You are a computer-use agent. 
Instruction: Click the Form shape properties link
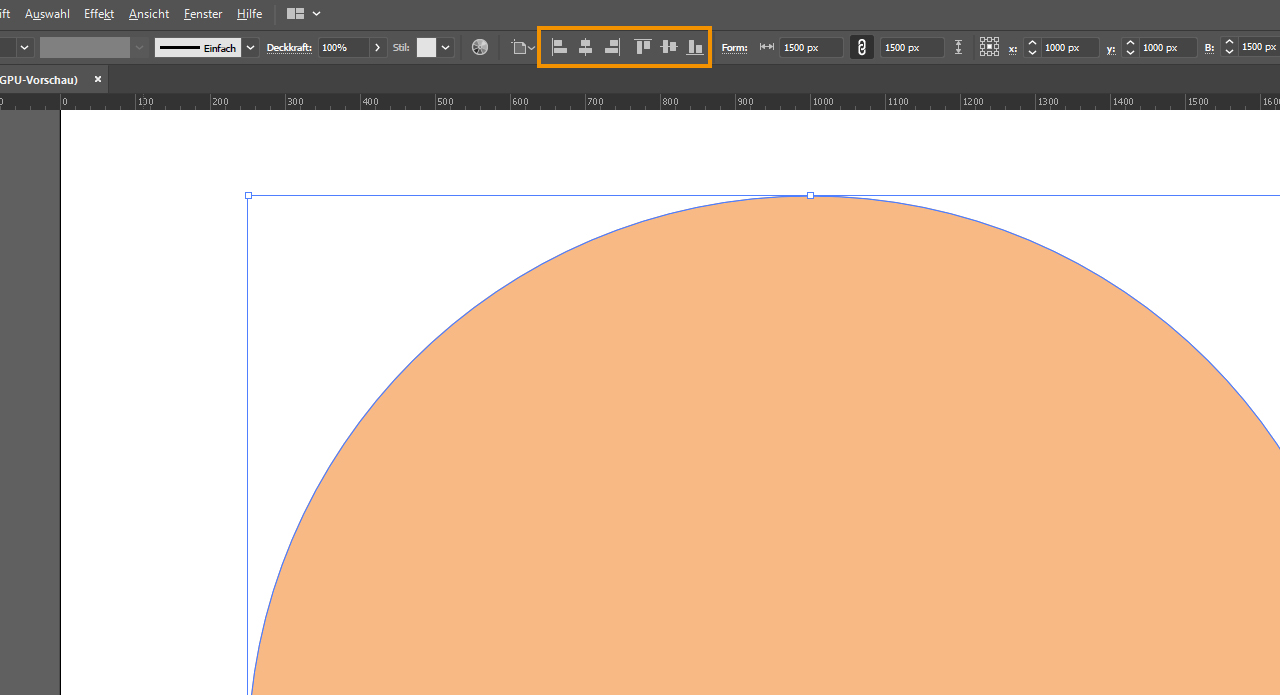tap(734, 48)
